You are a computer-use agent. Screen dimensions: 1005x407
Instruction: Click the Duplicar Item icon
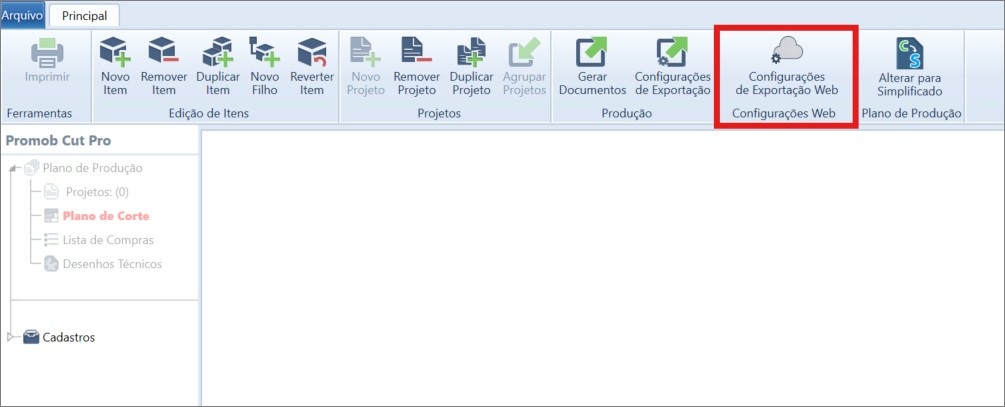click(x=218, y=53)
